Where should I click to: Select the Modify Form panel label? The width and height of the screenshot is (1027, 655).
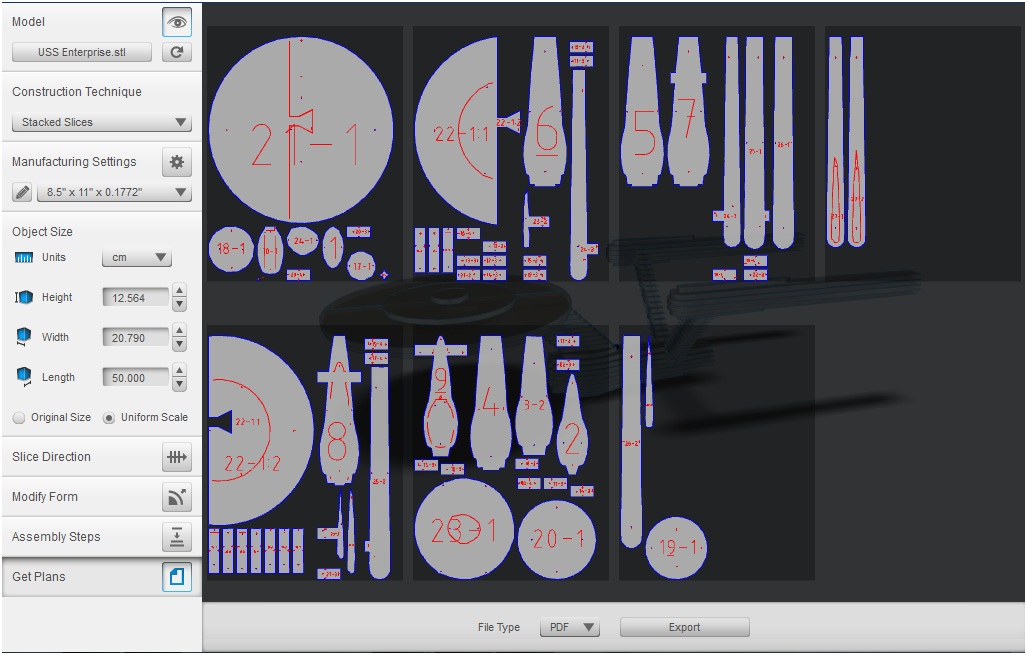(x=45, y=497)
